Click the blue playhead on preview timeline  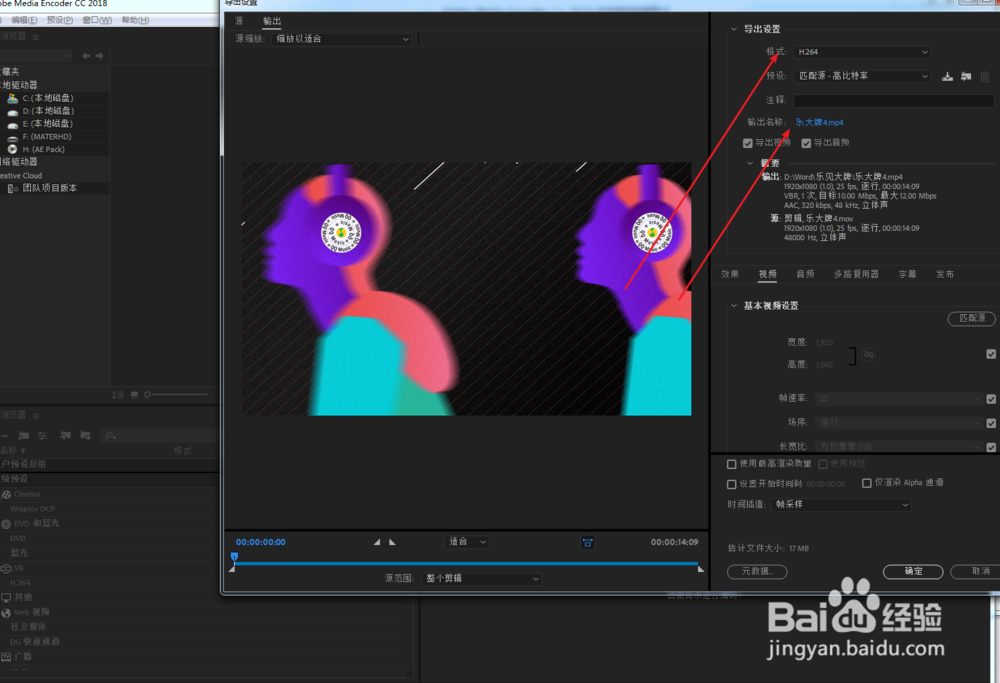(x=234, y=557)
